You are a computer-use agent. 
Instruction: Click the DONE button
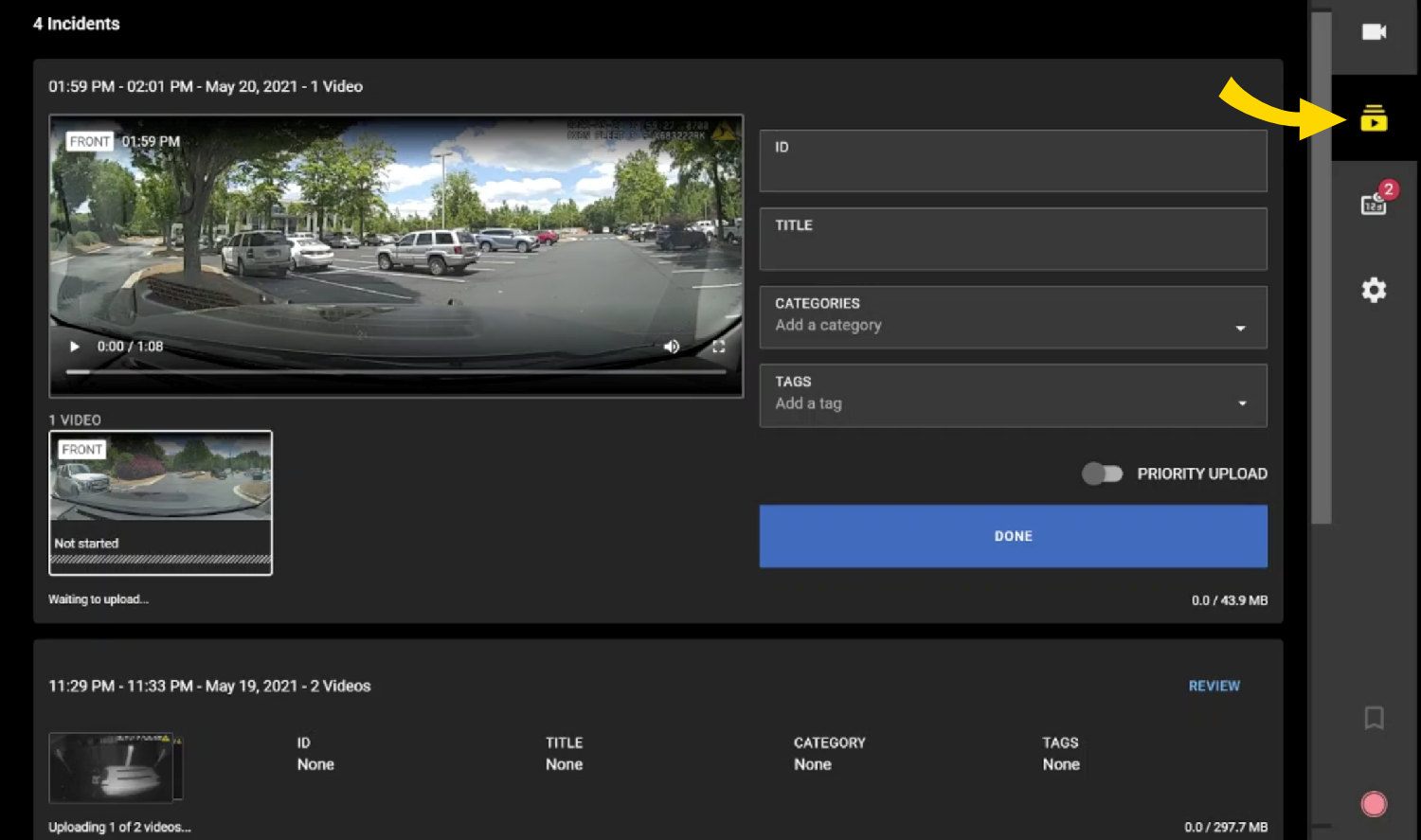pos(1013,536)
